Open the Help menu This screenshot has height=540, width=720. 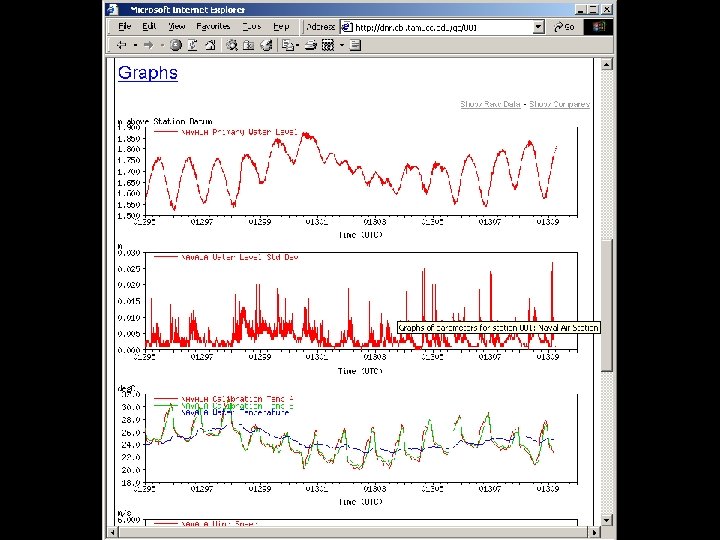coord(281,27)
